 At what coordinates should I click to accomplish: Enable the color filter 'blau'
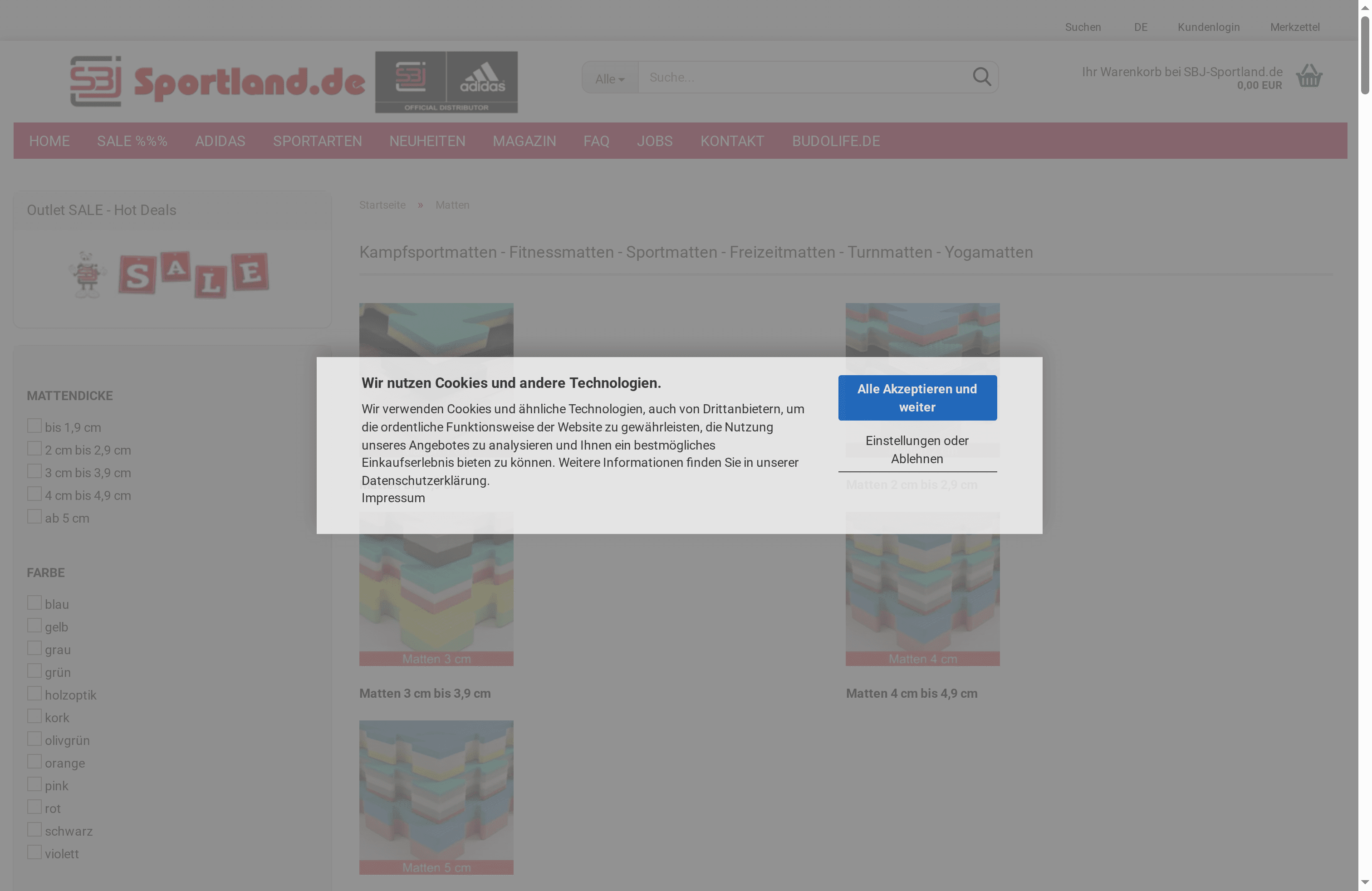tap(34, 602)
